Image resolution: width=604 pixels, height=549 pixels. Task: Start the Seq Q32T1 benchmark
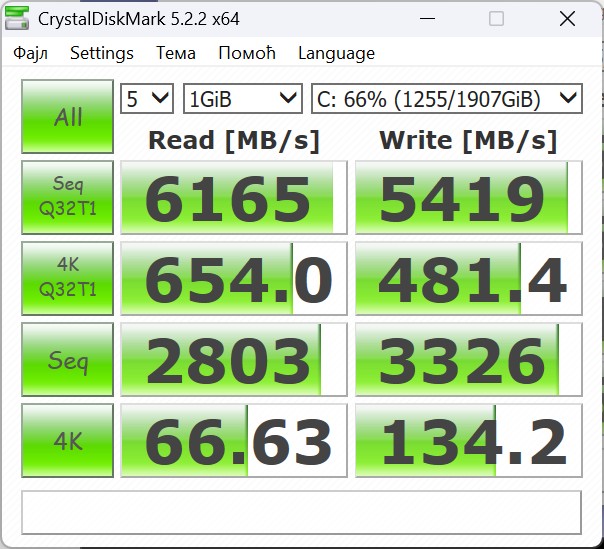coord(67,197)
